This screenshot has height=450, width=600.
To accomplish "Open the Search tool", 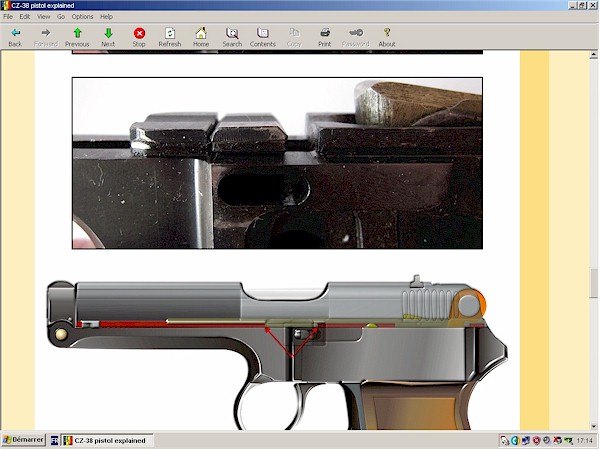I will pyautogui.click(x=232, y=37).
